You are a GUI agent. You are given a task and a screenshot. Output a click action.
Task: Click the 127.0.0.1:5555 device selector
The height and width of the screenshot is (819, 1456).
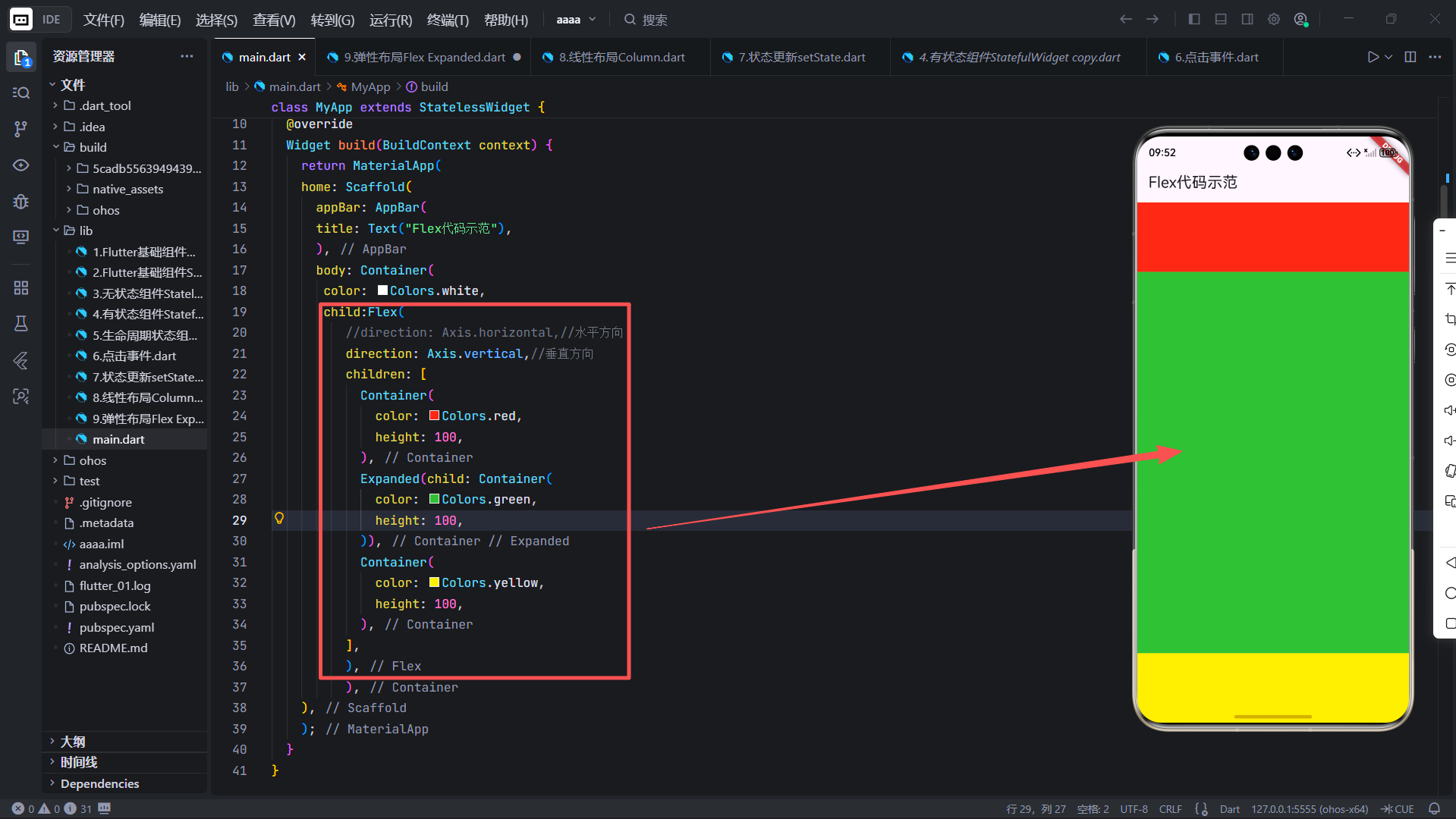[1310, 808]
